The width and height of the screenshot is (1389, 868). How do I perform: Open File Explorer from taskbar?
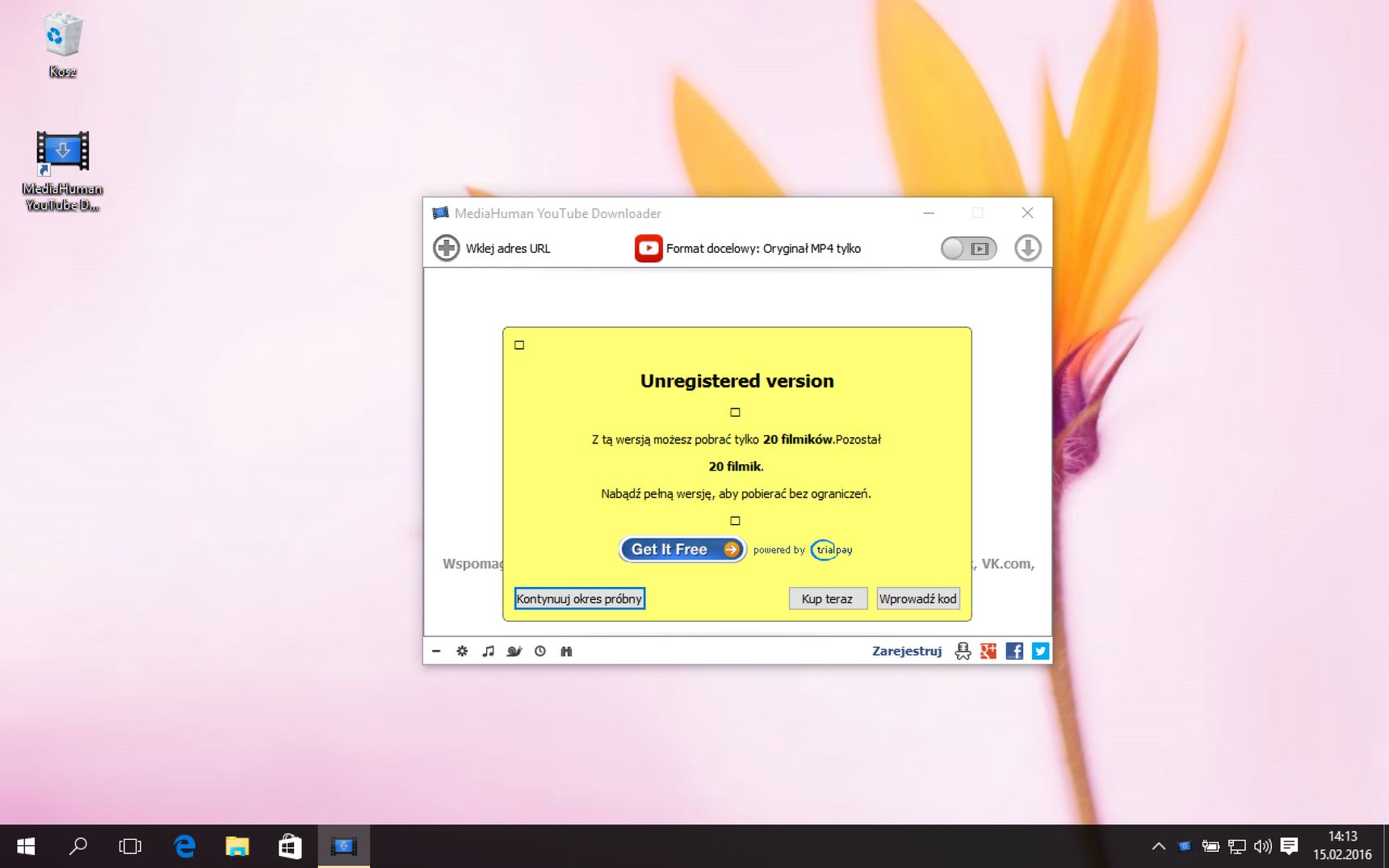click(x=237, y=846)
